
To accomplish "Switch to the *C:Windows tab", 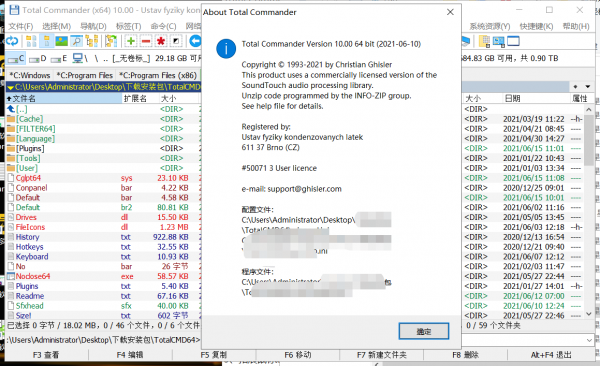I will 29,75.
